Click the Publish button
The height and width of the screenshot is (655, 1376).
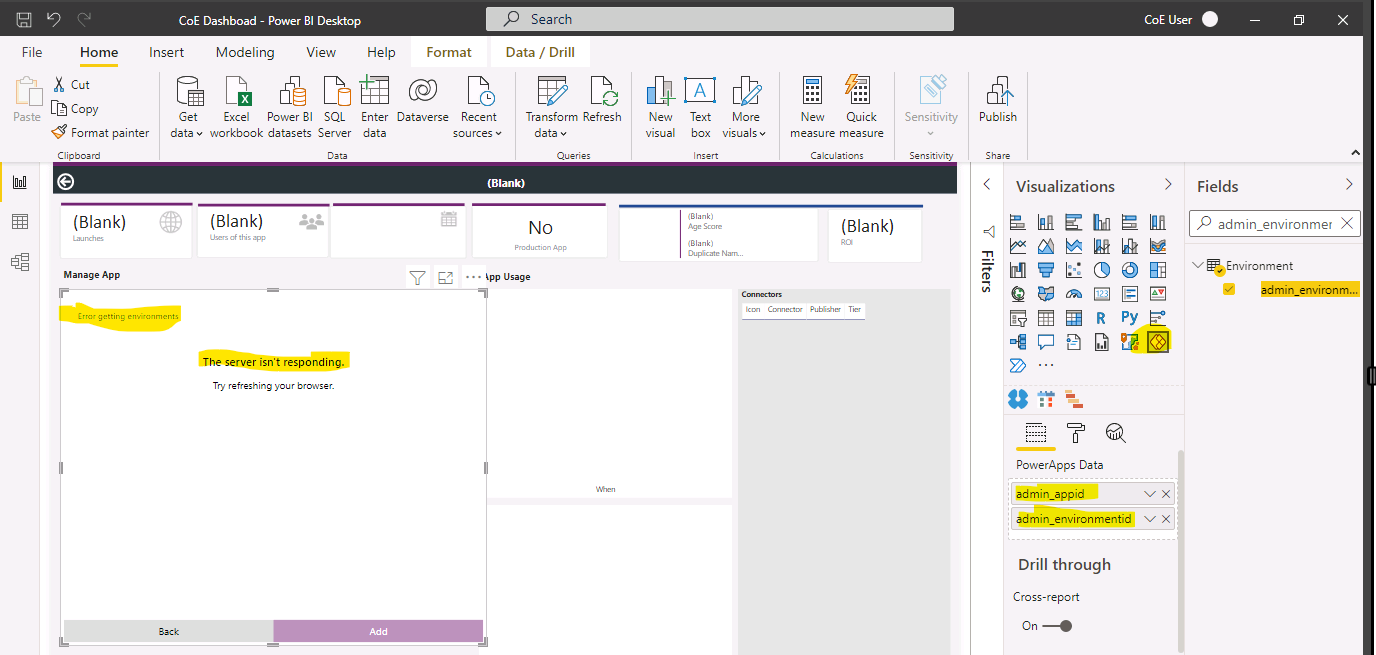[997, 100]
